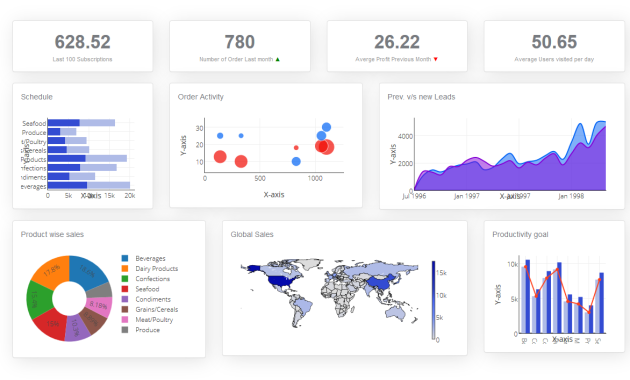The height and width of the screenshot is (380, 630).
Task: Click the Schedule card title
Action: tap(37, 97)
